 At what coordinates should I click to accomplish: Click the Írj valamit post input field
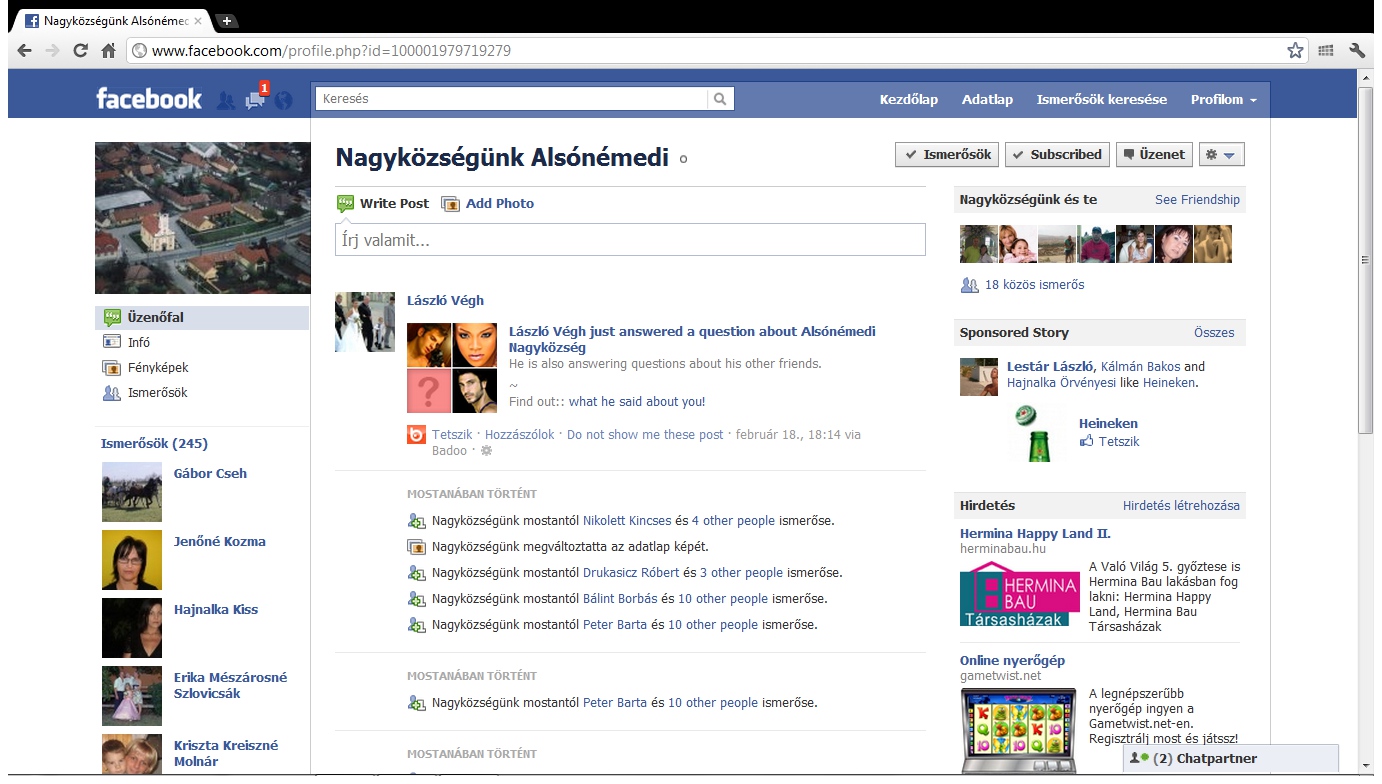click(630, 240)
